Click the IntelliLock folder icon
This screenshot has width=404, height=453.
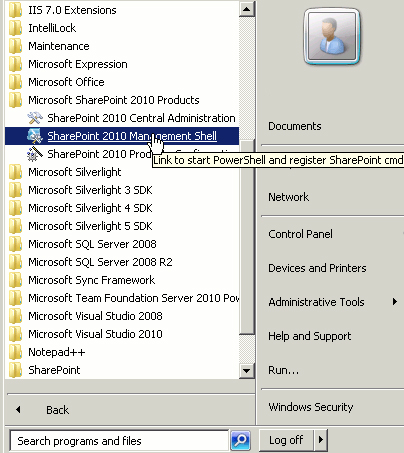pyautogui.click(x=15, y=28)
